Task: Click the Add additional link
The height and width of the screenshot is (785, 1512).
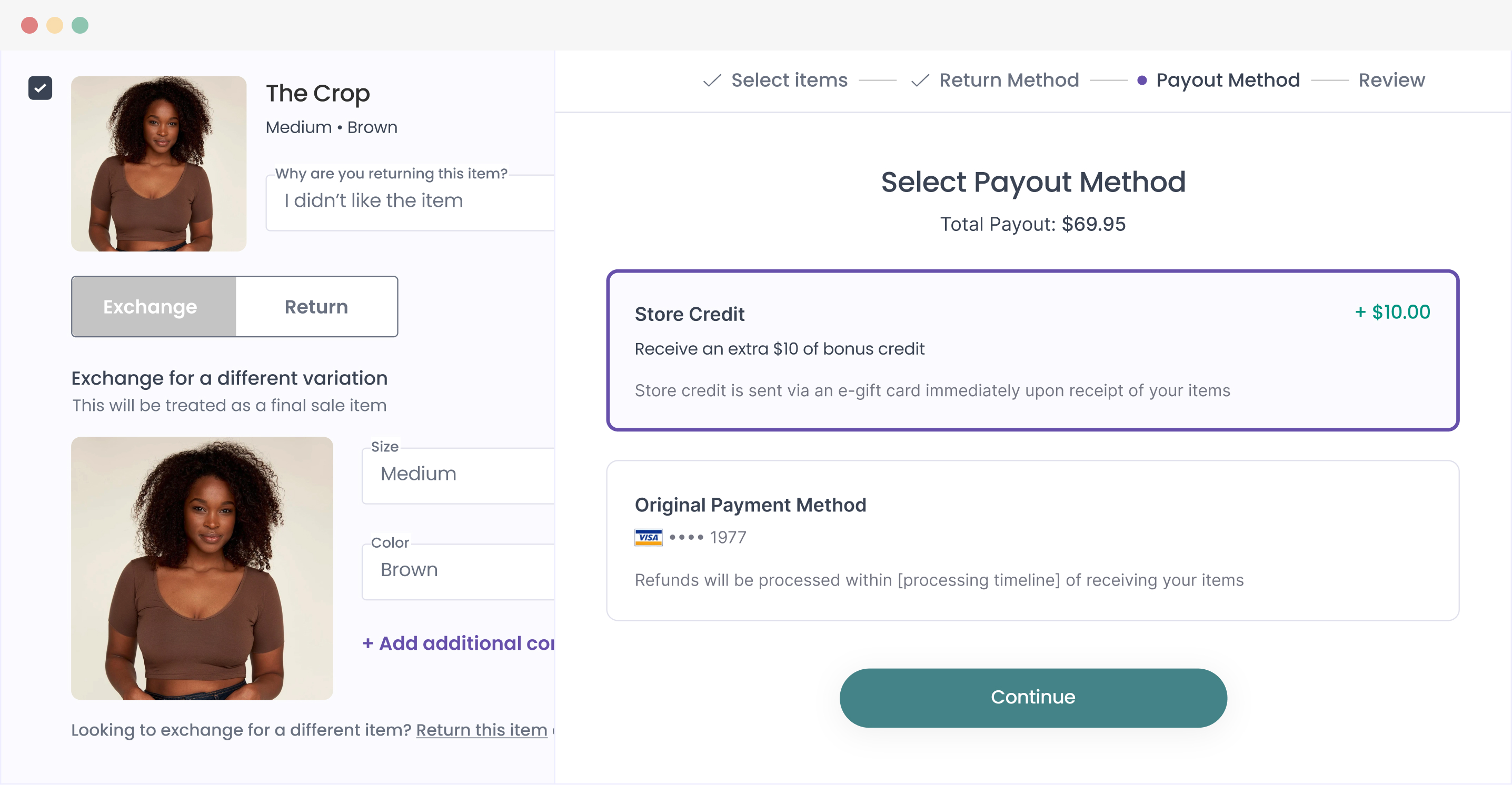Action: pyautogui.click(x=459, y=643)
